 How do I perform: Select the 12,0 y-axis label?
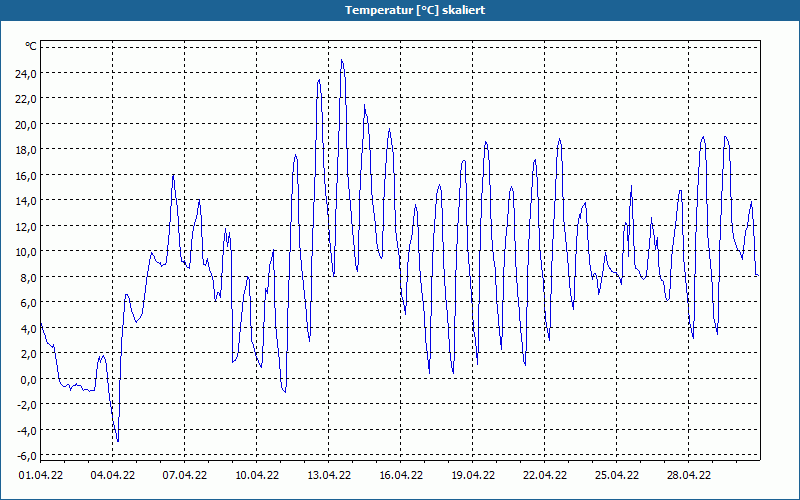pos(27,226)
